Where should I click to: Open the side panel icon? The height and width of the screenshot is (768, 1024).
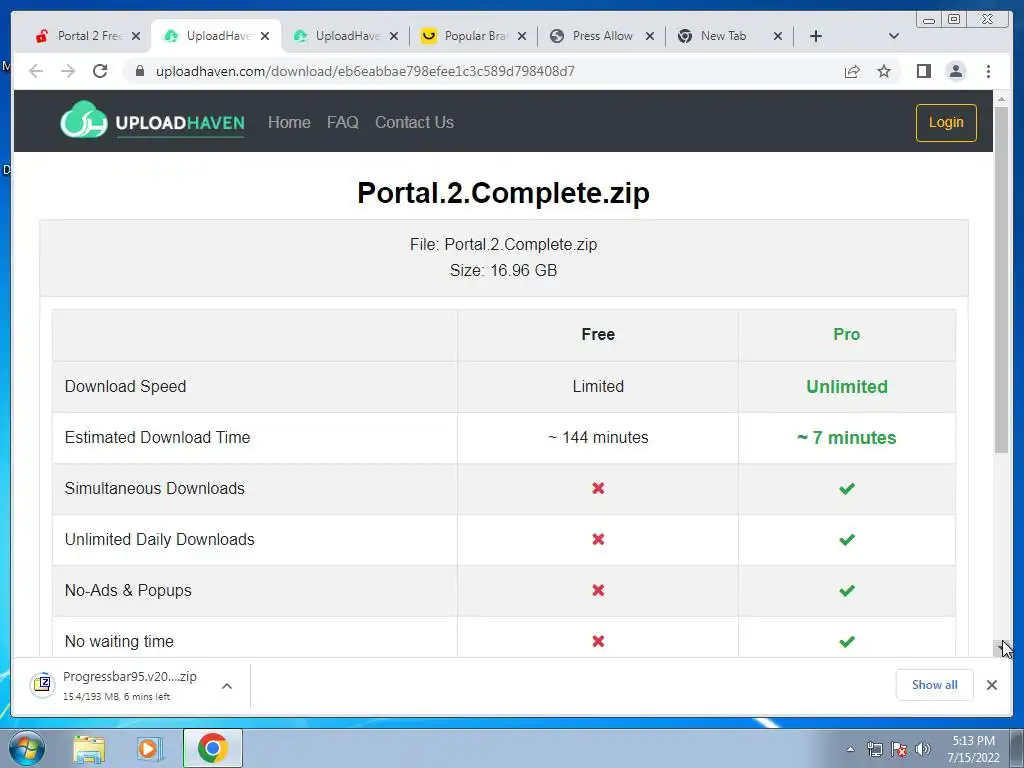click(x=923, y=71)
